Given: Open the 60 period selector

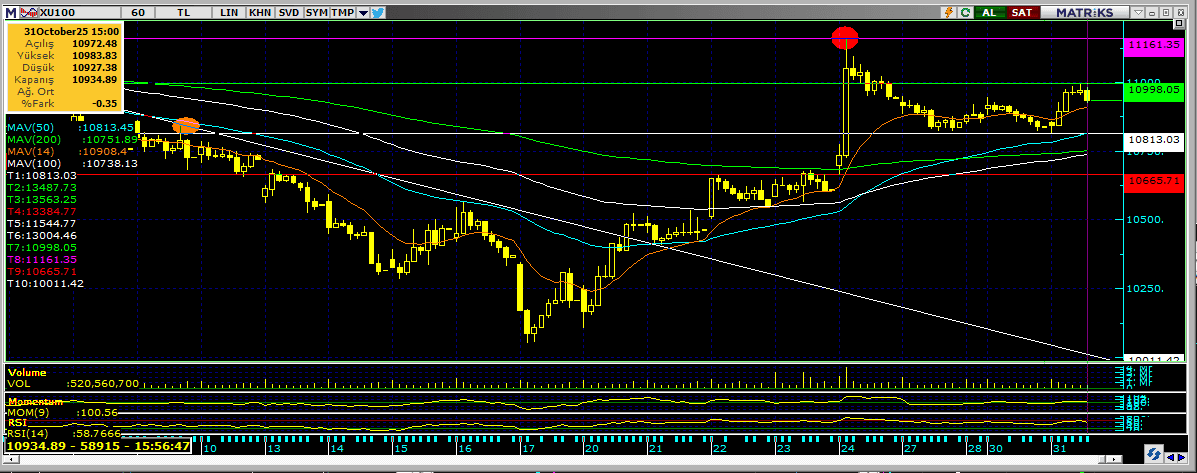Looking at the screenshot, I should [137, 12].
